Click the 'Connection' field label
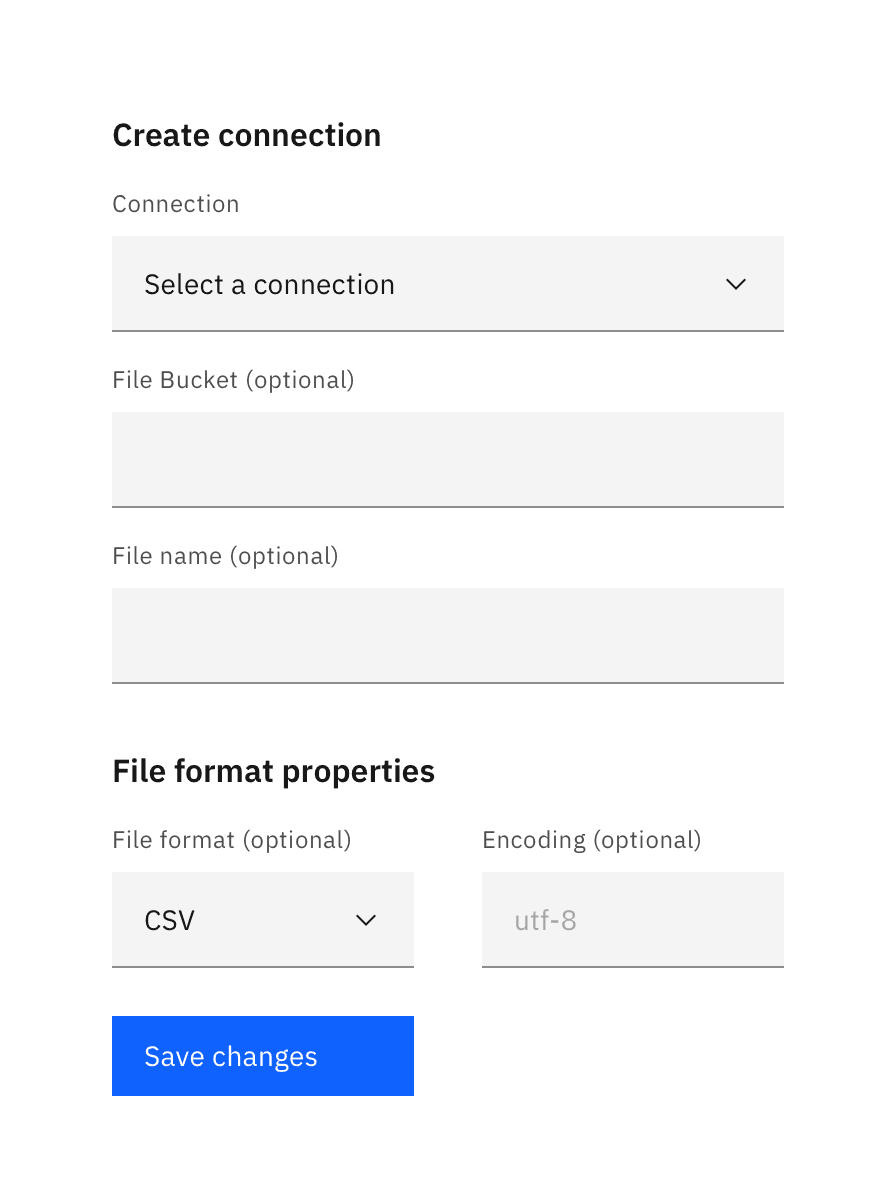Image resolution: width=896 pixels, height=1192 pixels. (x=176, y=204)
